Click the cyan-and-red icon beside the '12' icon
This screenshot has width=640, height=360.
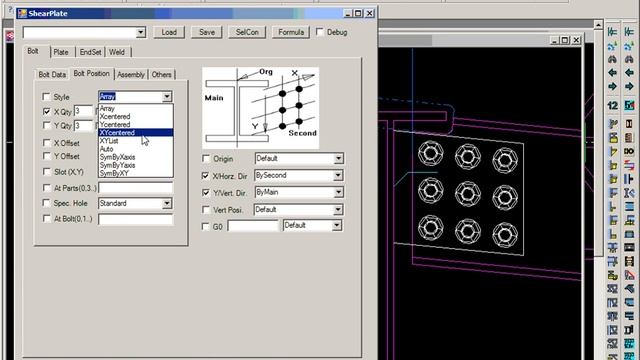click(629, 106)
